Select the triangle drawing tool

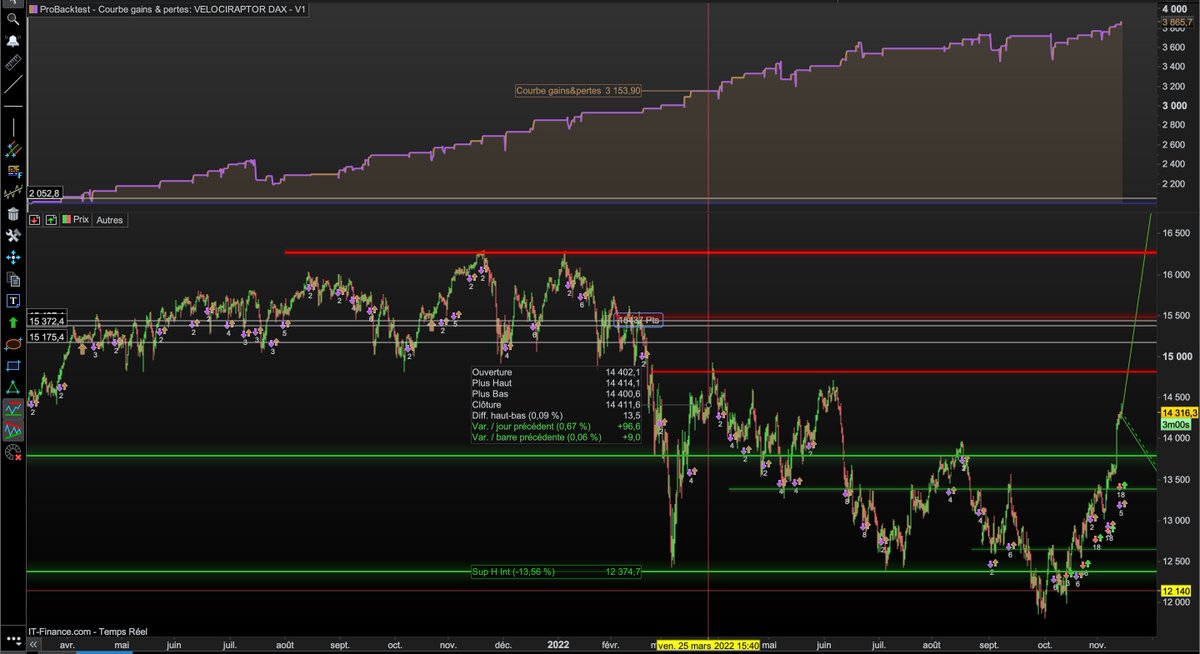pos(13,387)
